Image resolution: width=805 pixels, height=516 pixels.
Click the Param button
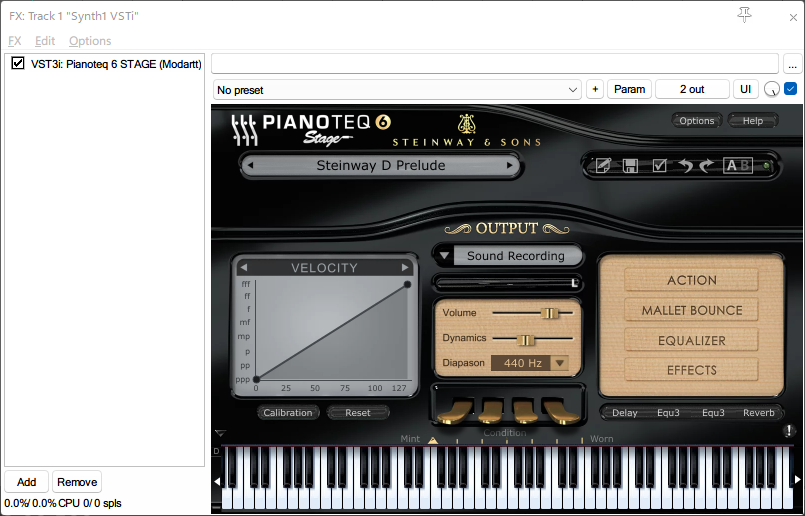click(x=629, y=89)
